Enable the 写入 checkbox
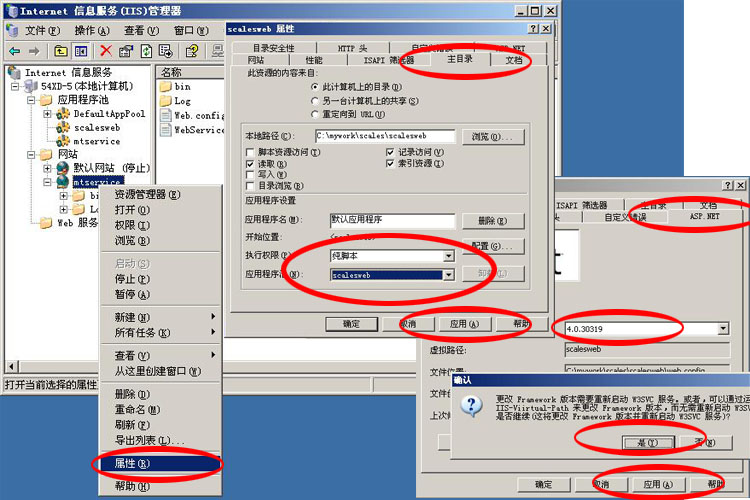 click(250, 175)
